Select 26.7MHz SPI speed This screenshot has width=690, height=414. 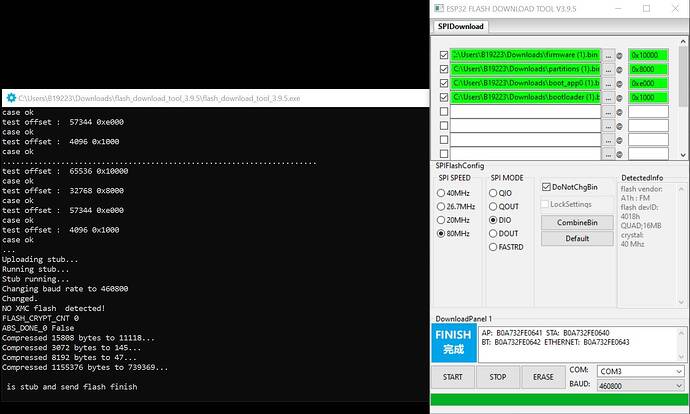click(440, 206)
